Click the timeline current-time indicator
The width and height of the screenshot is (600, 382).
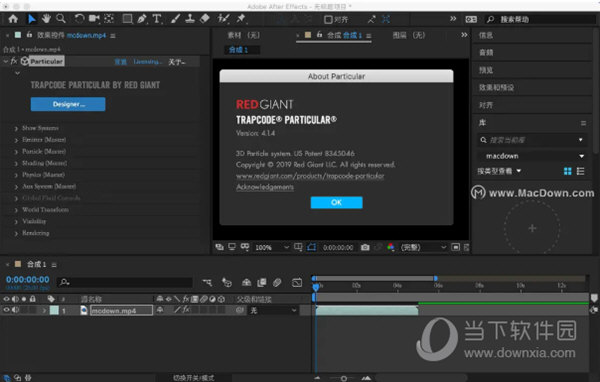tap(316, 286)
